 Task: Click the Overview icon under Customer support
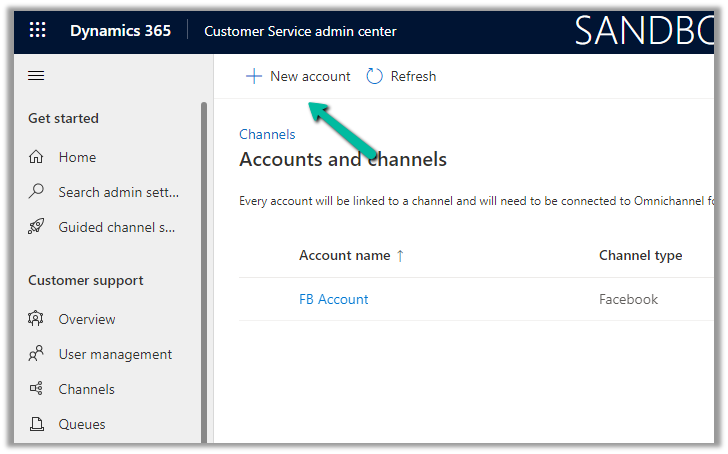(x=37, y=319)
